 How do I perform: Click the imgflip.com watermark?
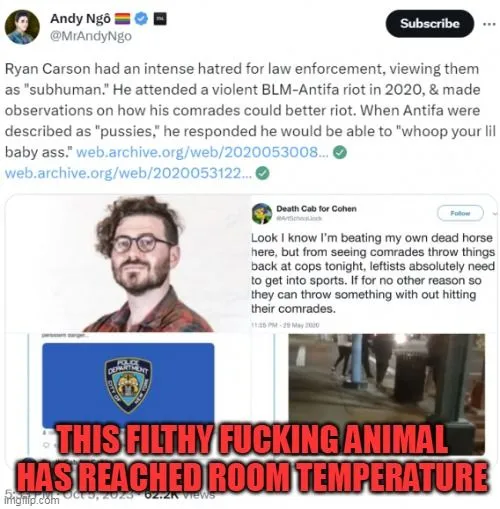click(x=32, y=500)
